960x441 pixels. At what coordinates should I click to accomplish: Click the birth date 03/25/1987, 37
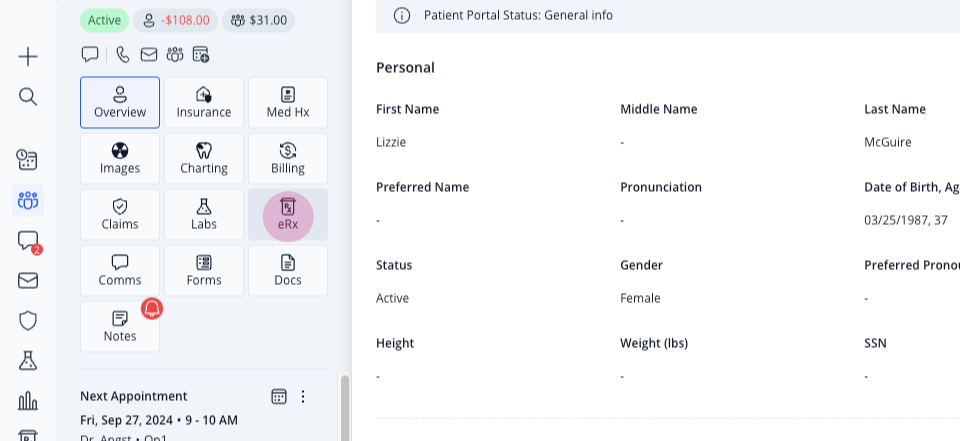[x=906, y=220]
